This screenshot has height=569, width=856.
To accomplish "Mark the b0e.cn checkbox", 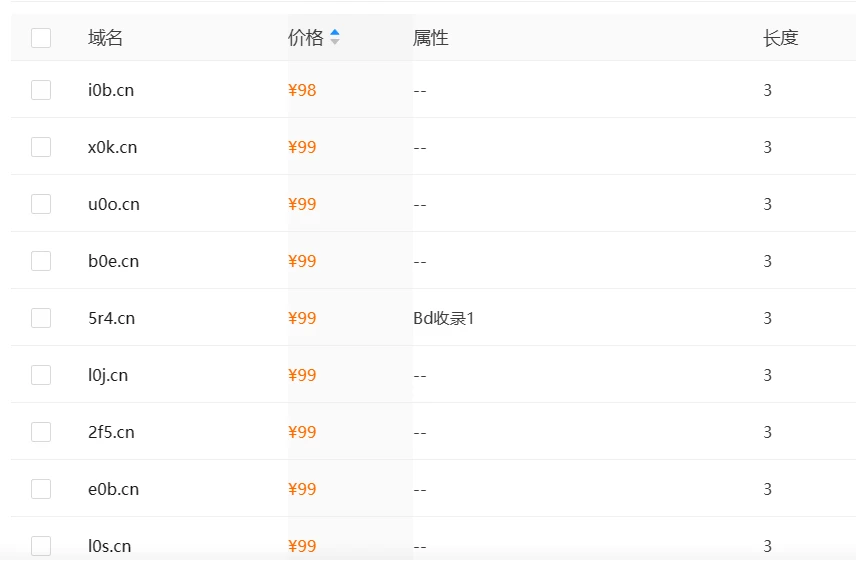I will click(41, 261).
